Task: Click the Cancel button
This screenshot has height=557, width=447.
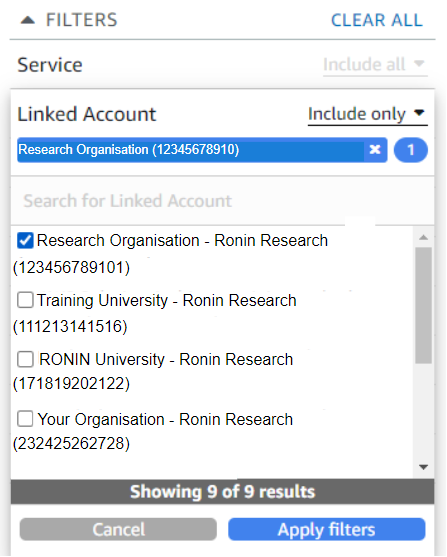Action: pyautogui.click(x=118, y=529)
